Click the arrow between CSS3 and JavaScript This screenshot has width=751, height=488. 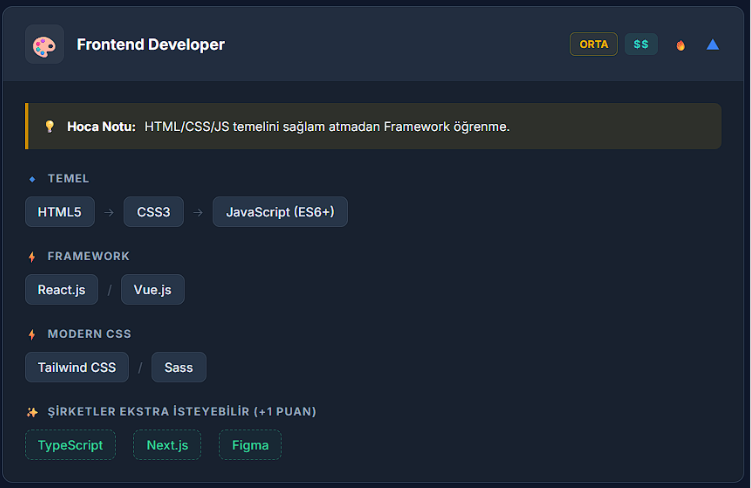pos(198,212)
